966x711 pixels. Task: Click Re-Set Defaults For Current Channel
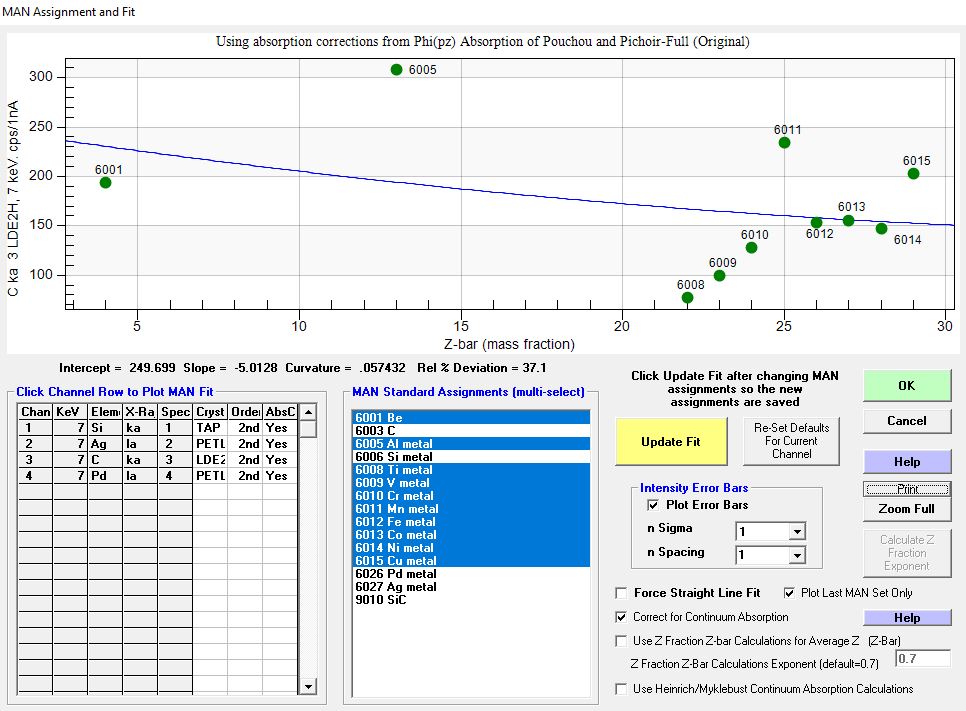792,441
